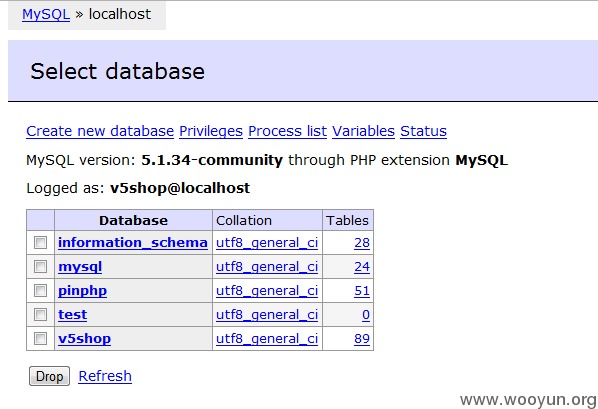Go to the Privileges page
Viewport: 598px width, 409px height.
click(211, 131)
